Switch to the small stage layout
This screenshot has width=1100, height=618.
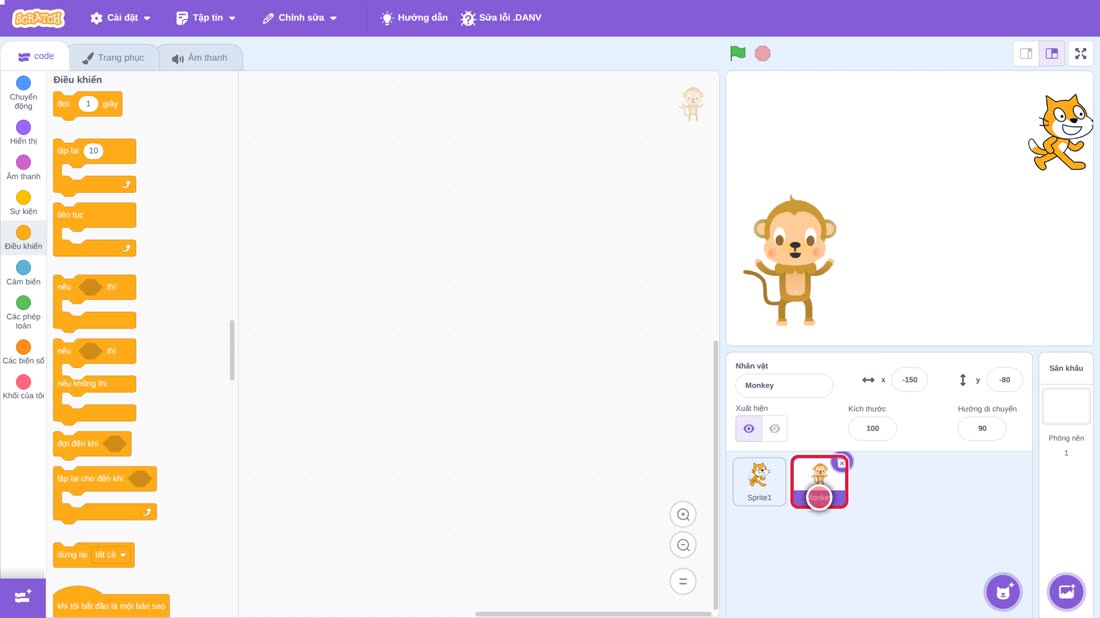(x=1026, y=53)
